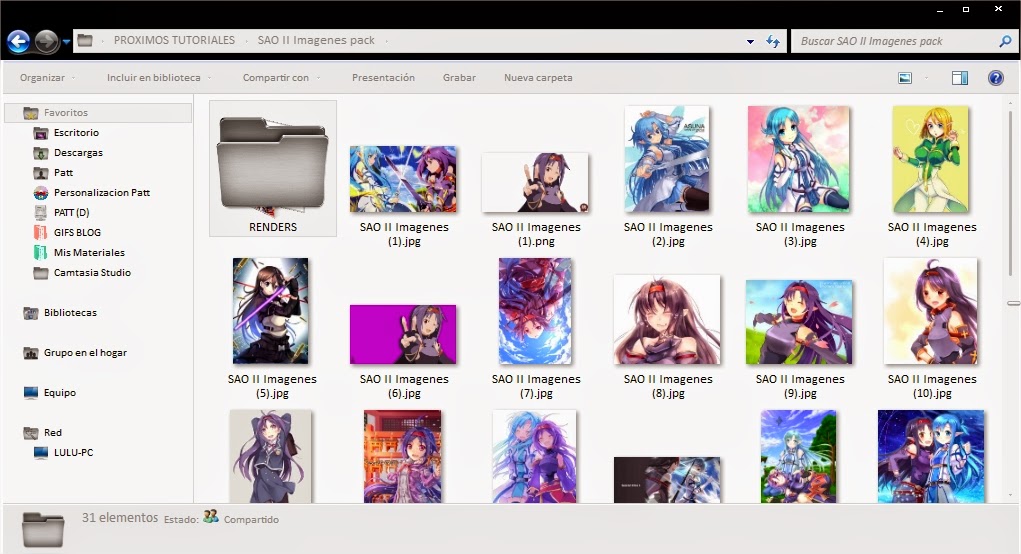Click the Personalizacion Patt sidebar icon

coord(41,193)
